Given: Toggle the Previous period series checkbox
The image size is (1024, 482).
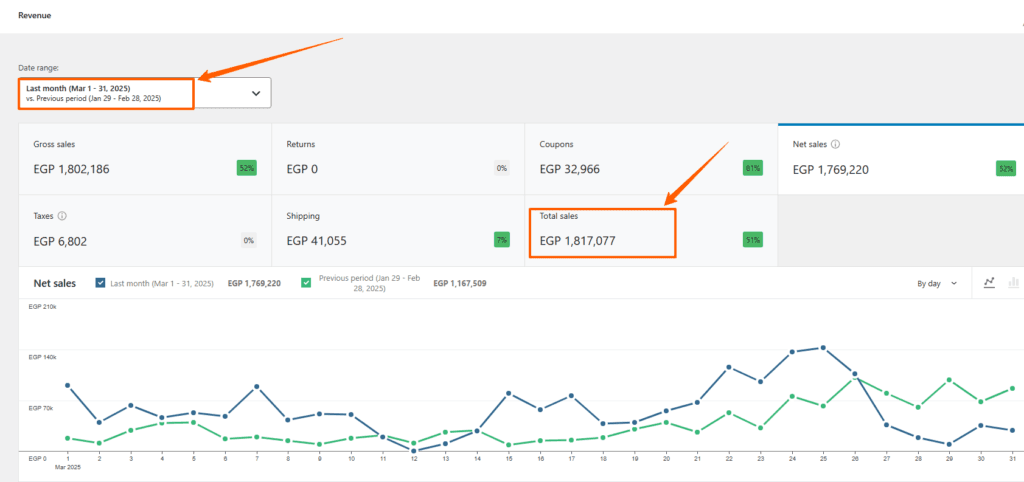Looking at the screenshot, I should [306, 283].
